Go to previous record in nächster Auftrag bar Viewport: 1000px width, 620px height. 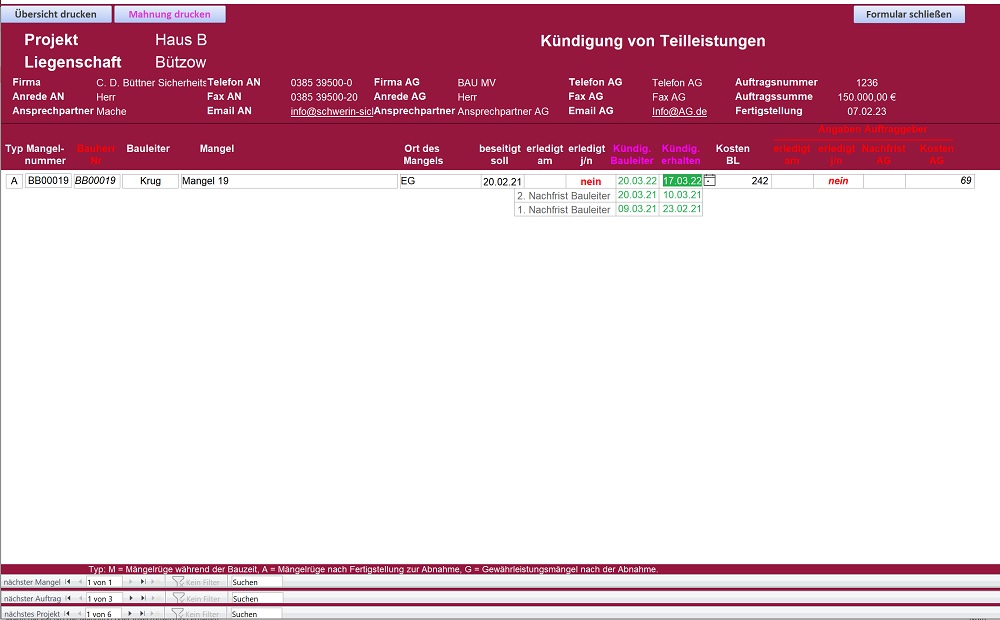click(80, 598)
